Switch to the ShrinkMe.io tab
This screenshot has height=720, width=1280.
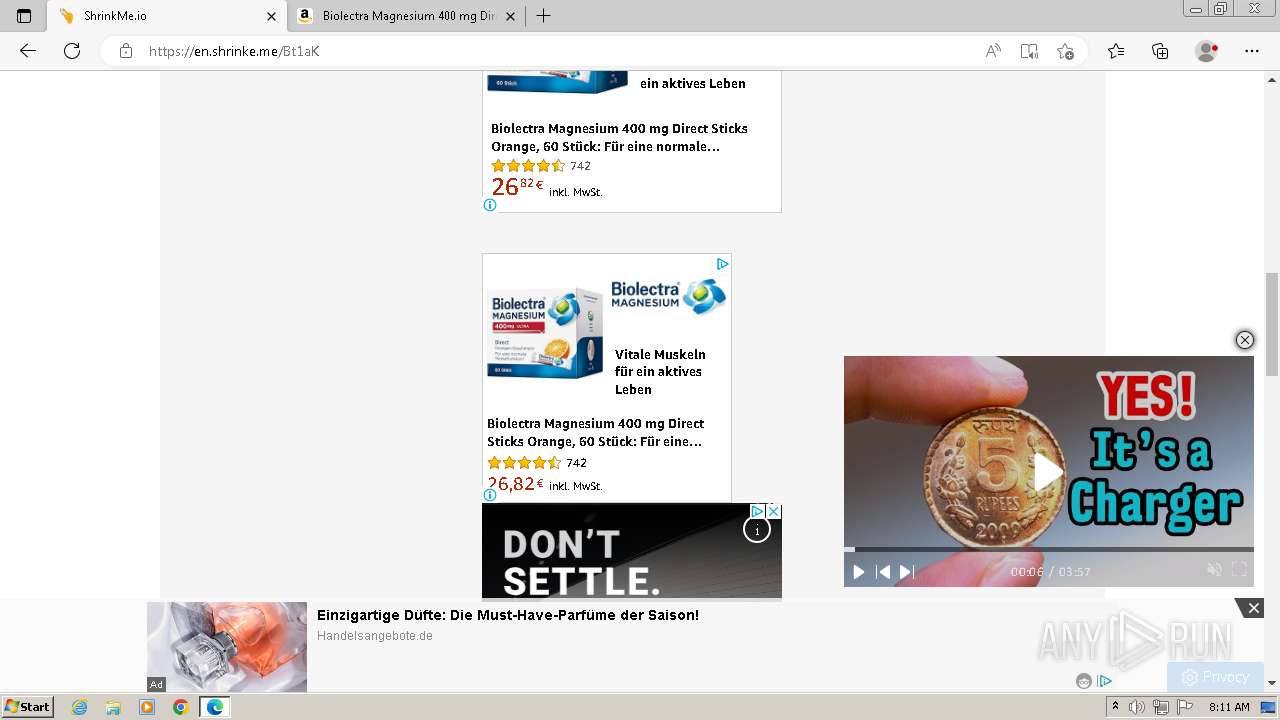[167, 16]
